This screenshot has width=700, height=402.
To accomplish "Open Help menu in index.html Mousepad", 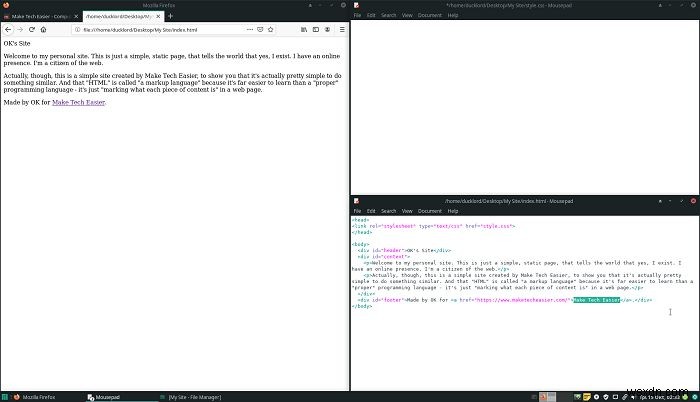I will click(453, 211).
